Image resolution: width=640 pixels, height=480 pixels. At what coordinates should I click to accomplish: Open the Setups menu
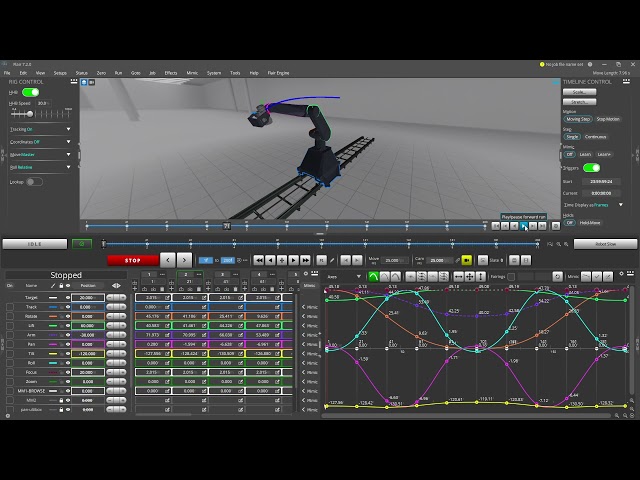[x=60, y=73]
